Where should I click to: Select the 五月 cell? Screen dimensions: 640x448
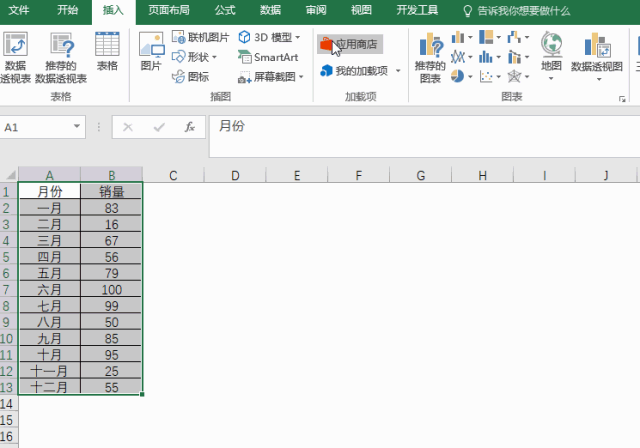pos(49,273)
